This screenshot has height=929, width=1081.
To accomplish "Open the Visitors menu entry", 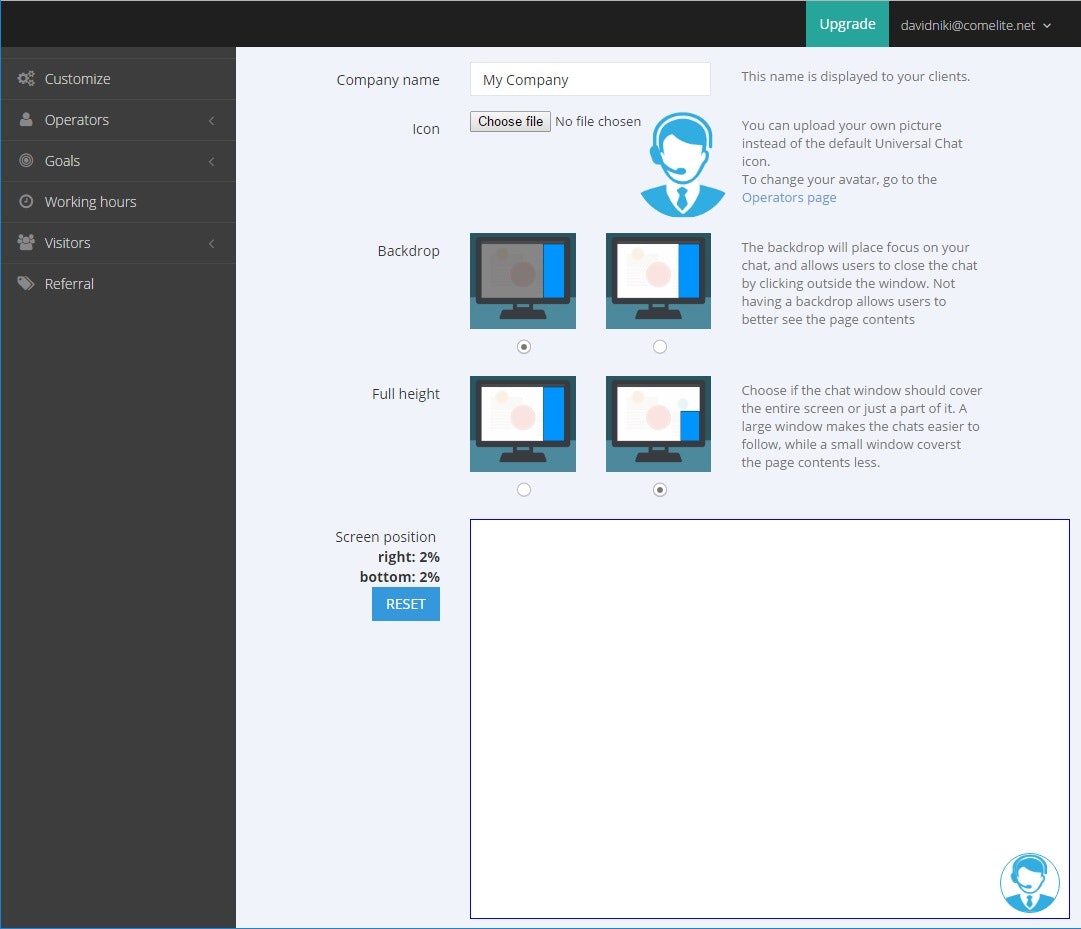I will click(67, 242).
